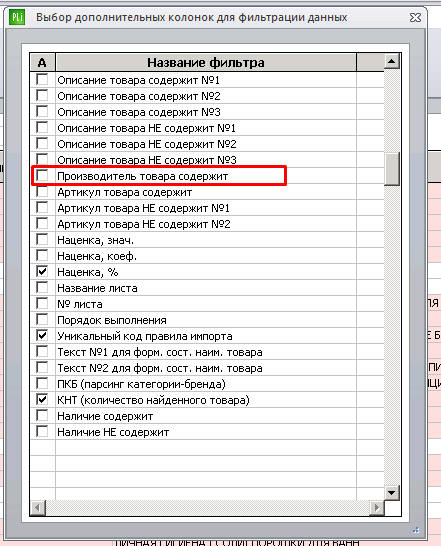Enable 'Наценка, коеф.' checkbox
Image resolution: width=441 pixels, height=546 pixels.
[x=42, y=255]
